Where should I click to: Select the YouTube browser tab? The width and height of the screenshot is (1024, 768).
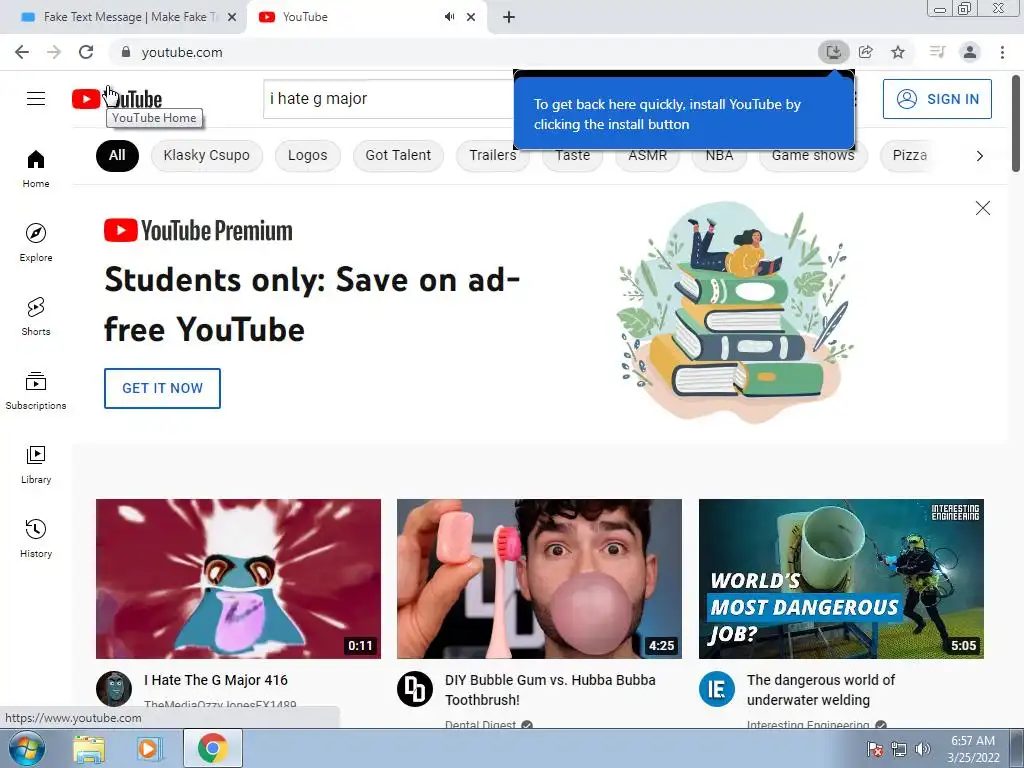coord(366,17)
